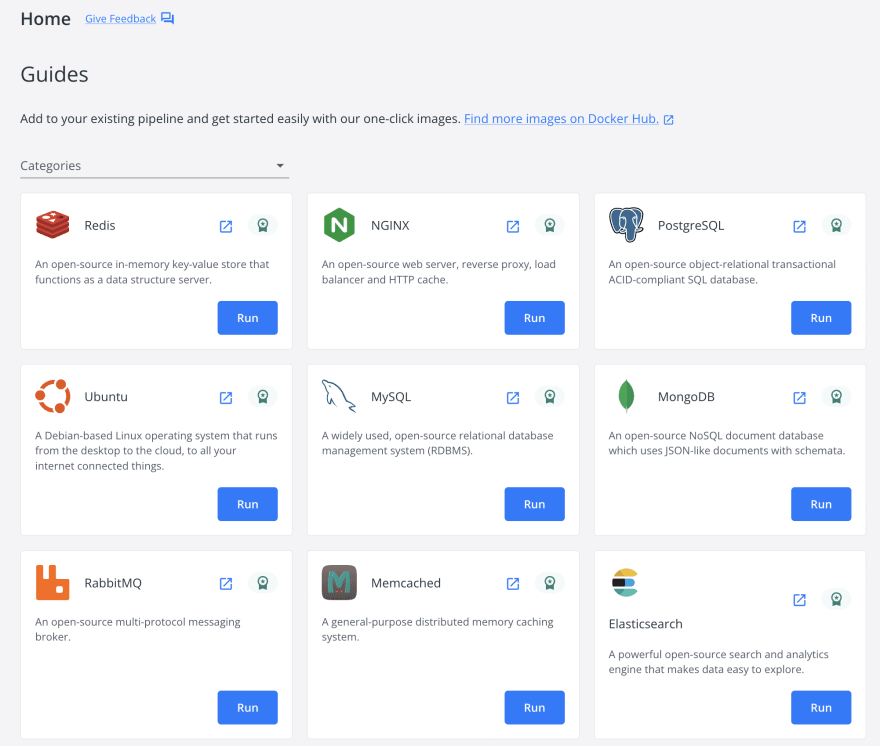This screenshot has height=746, width=880.
Task: Run the RabbitMQ image
Action: 248,707
